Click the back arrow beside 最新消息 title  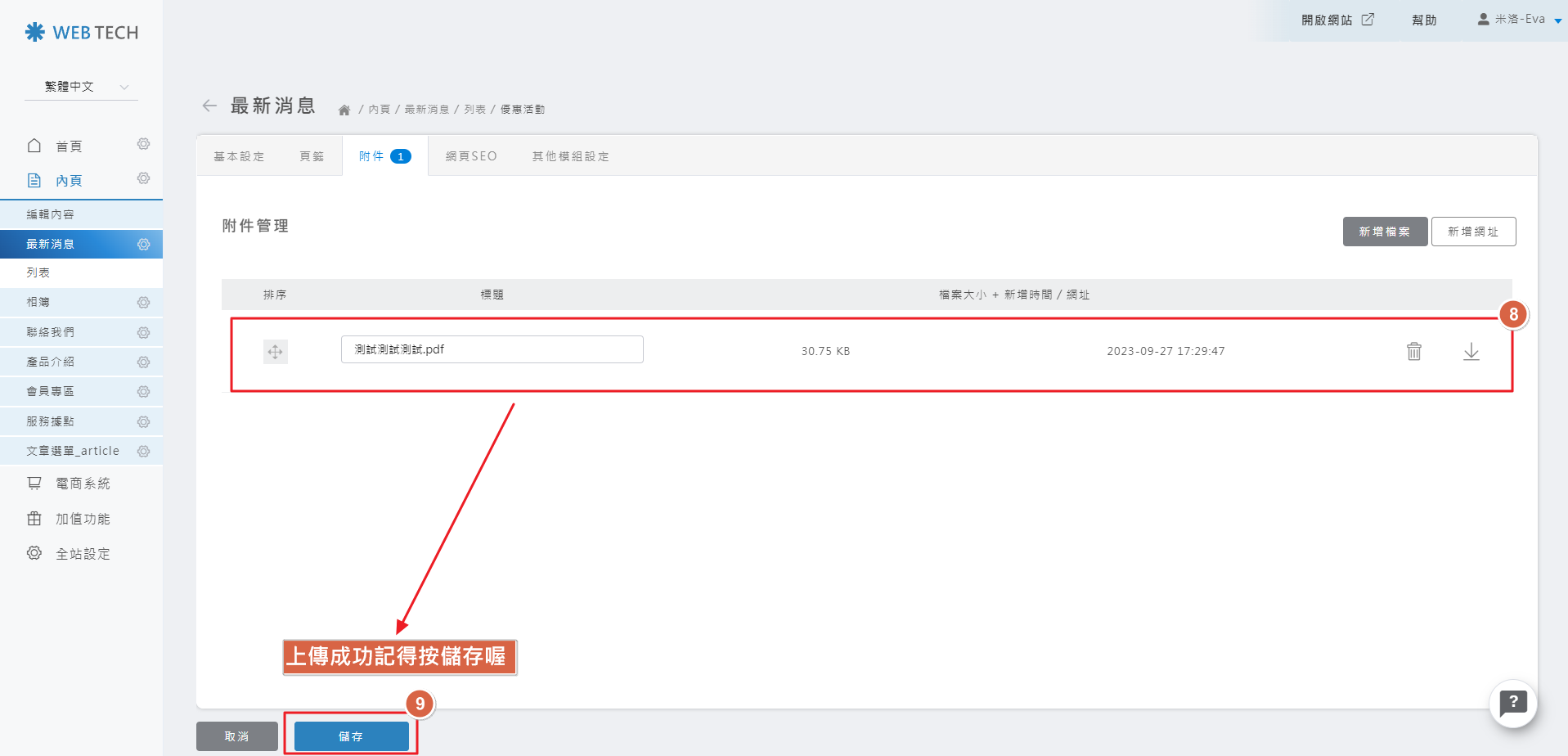209,106
